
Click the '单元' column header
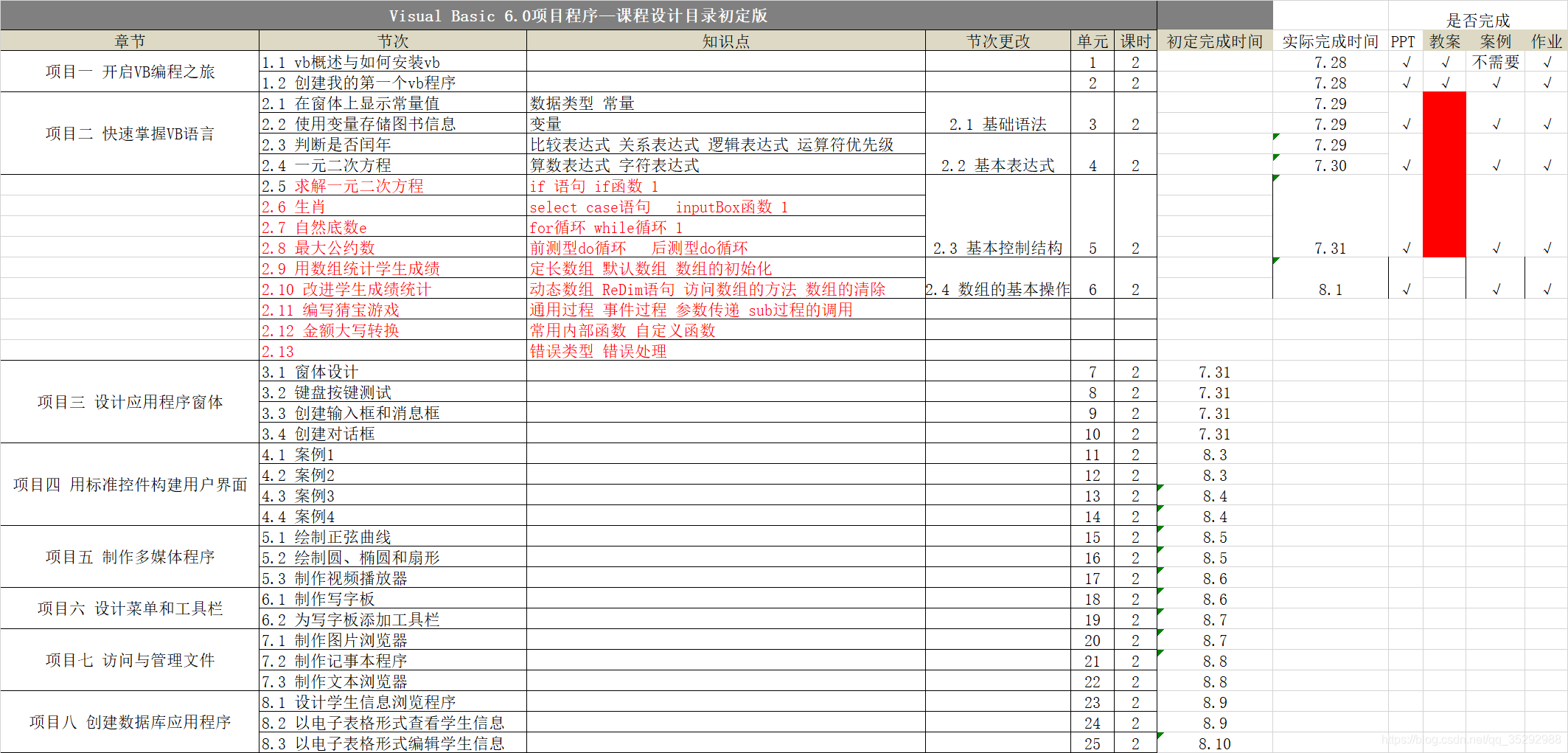[x=1093, y=41]
